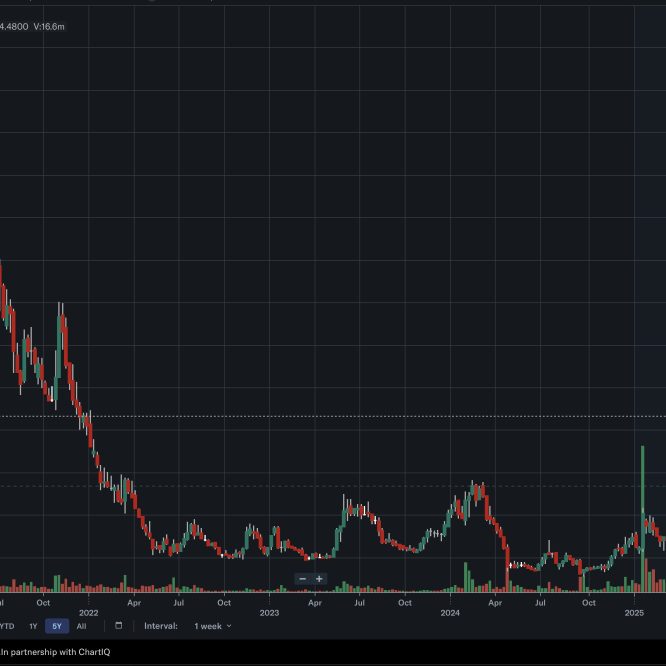Select the 1Y time range
The image size is (666, 666).
(33, 626)
